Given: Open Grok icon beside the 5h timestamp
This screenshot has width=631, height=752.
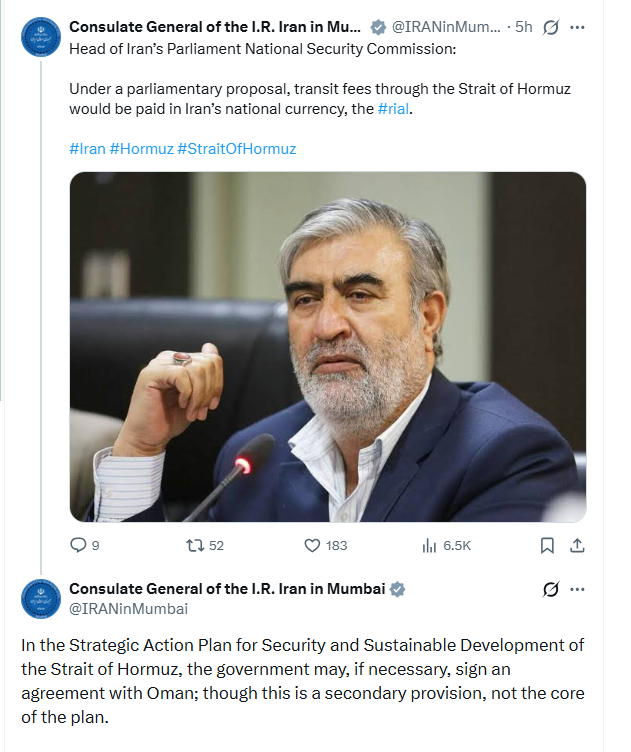Looking at the screenshot, I should coord(549,28).
